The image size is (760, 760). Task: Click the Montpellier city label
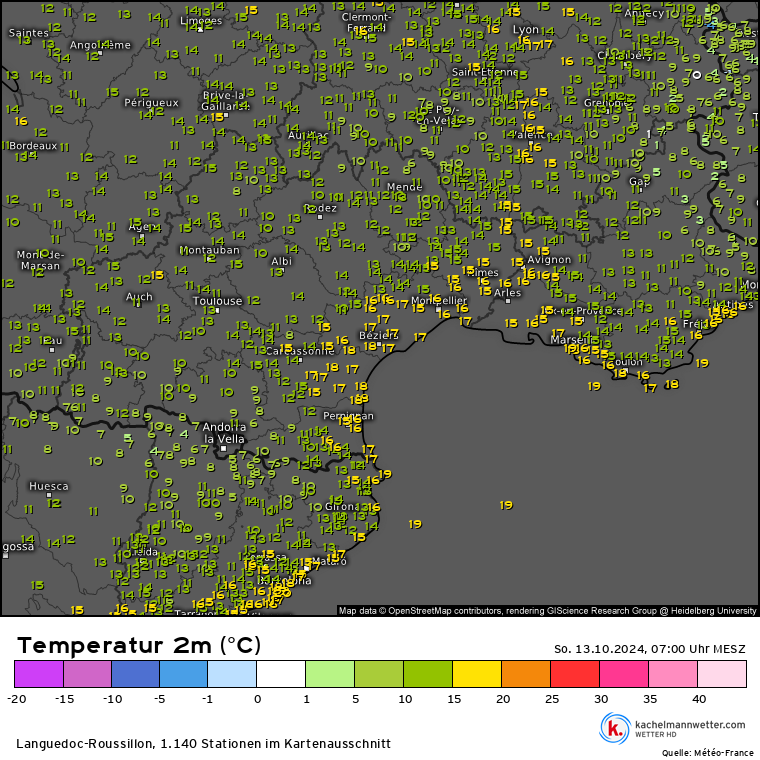coord(439,301)
